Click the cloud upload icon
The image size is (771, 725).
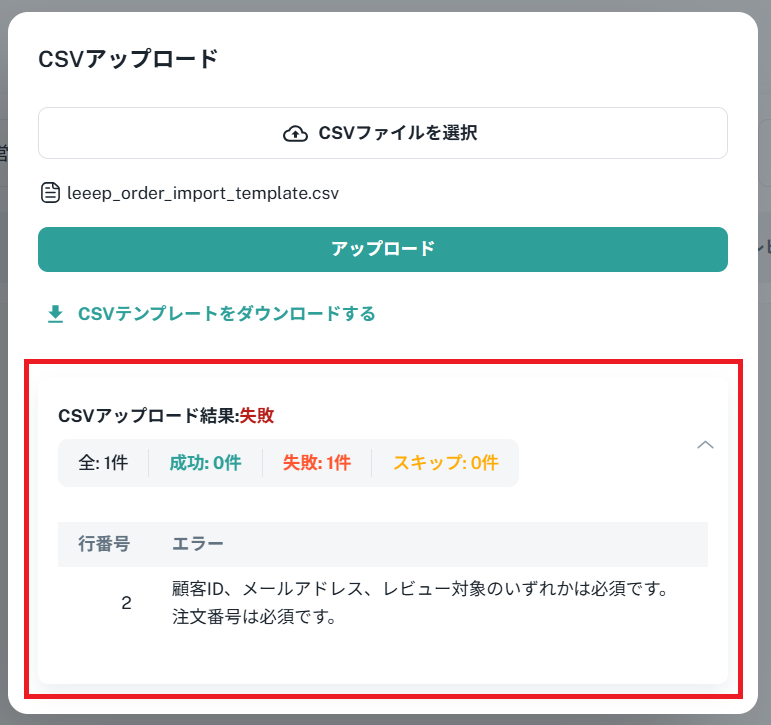[295, 133]
